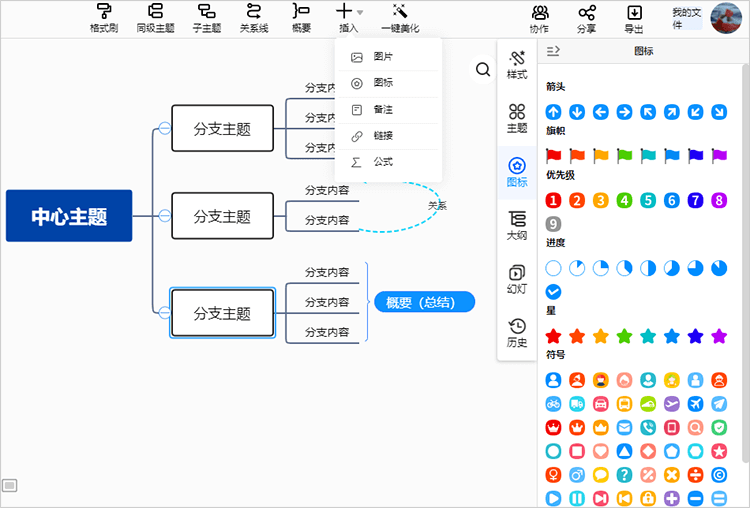Choose 图片 from the insert menu
The height and width of the screenshot is (508, 750).
coord(388,57)
